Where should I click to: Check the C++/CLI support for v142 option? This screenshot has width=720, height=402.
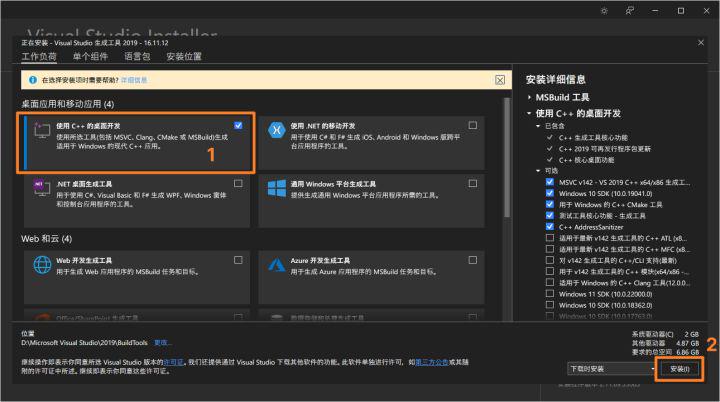550,260
